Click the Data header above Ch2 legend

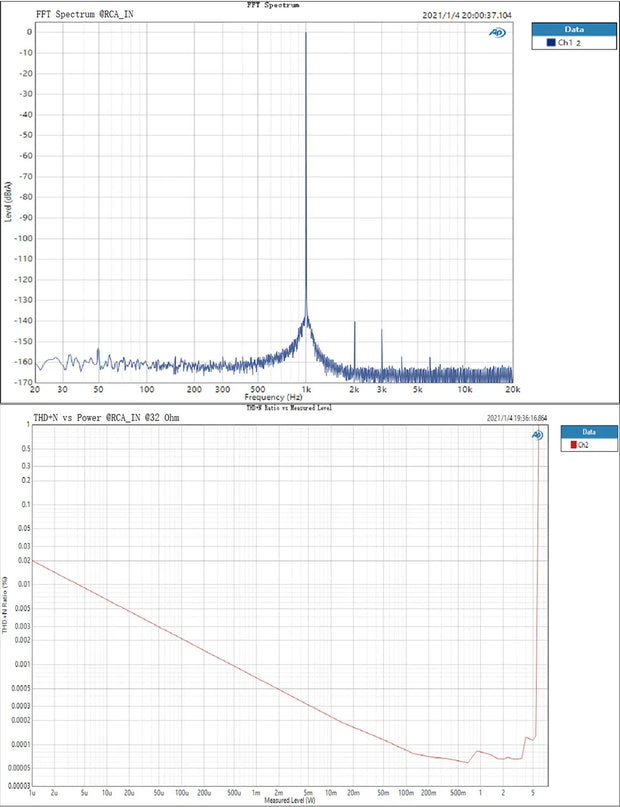(589, 432)
